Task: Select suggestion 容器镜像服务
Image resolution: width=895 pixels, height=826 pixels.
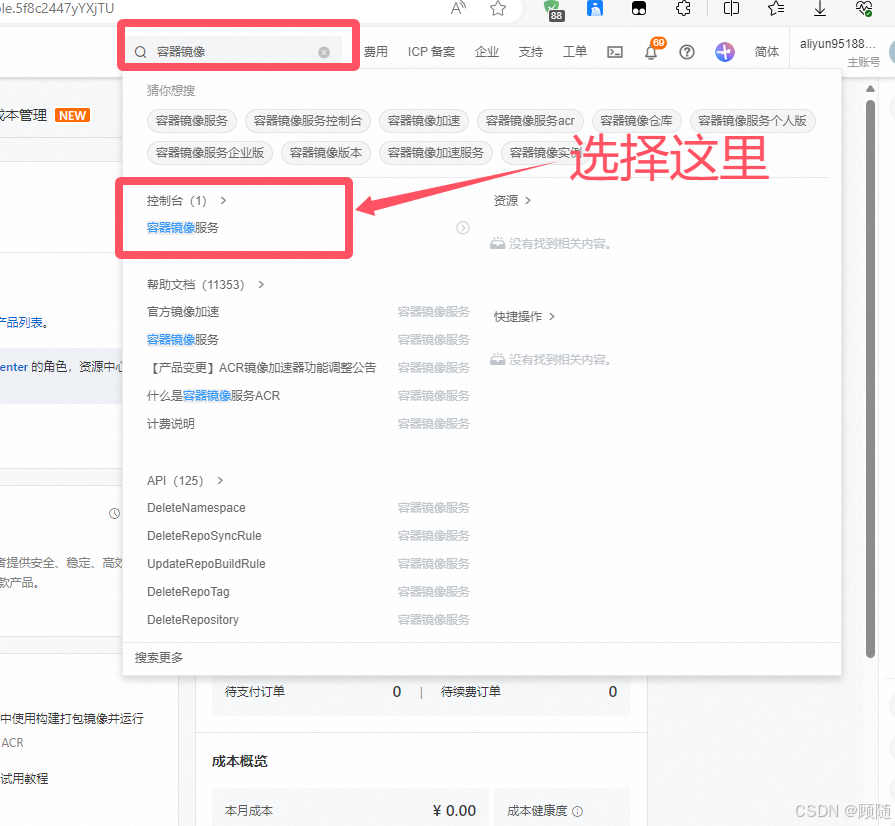Action: 192,121
